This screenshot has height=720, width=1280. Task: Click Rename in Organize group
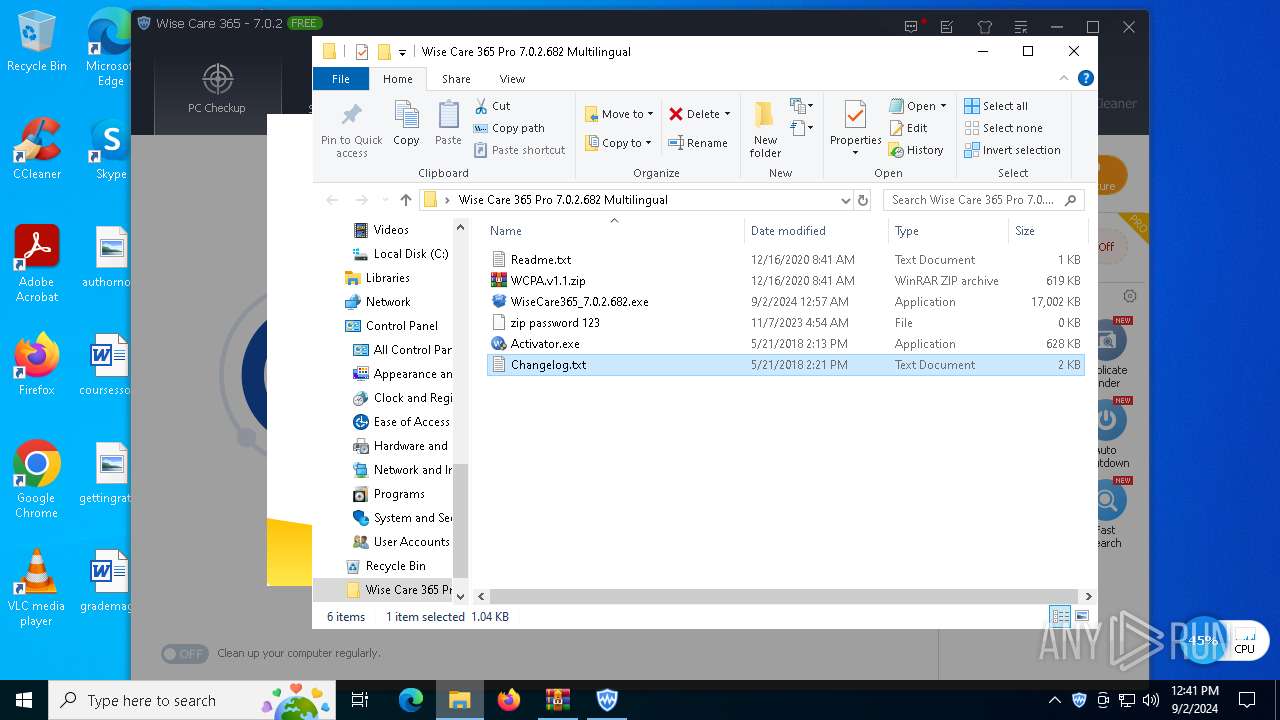tap(698, 143)
